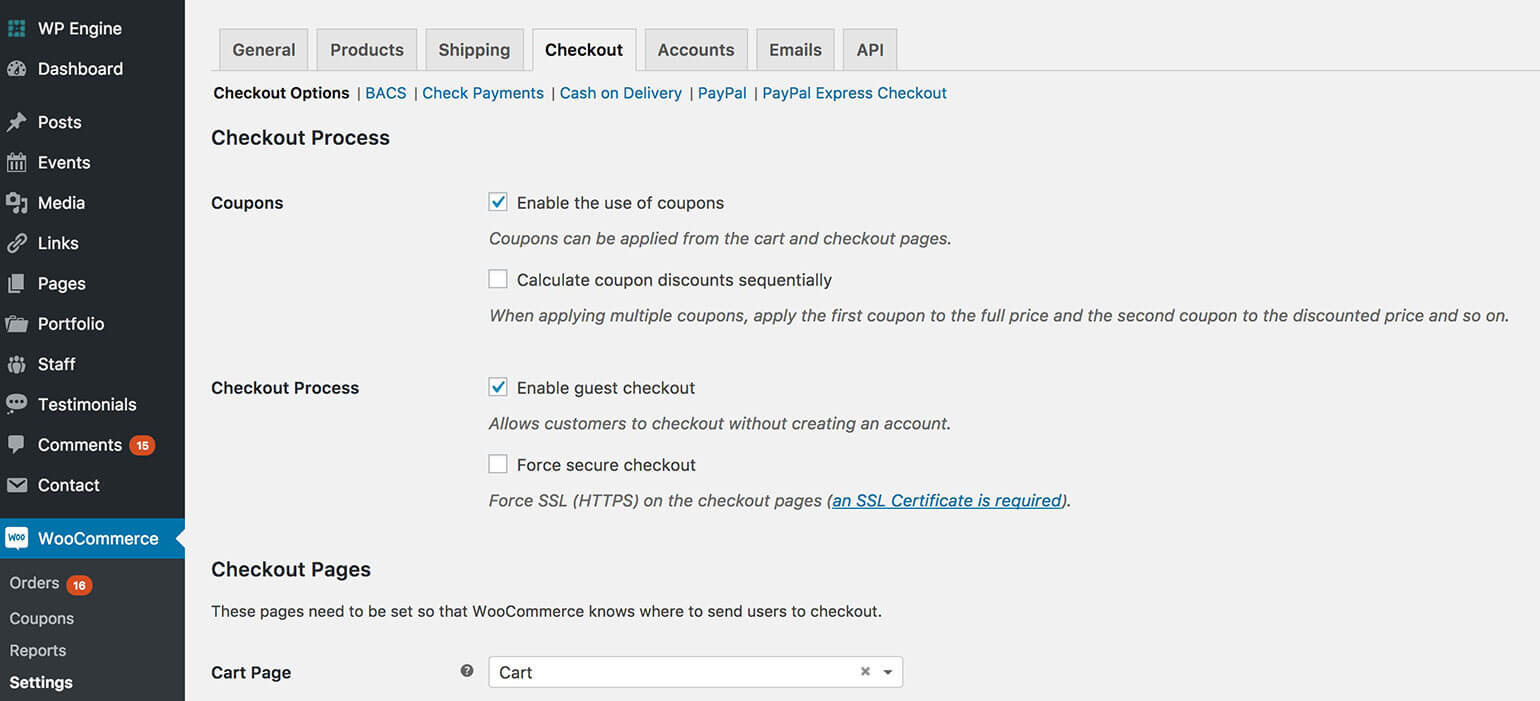This screenshot has height=701, width=1540.
Task: Click the Cart Page help icon
Action: [466, 671]
